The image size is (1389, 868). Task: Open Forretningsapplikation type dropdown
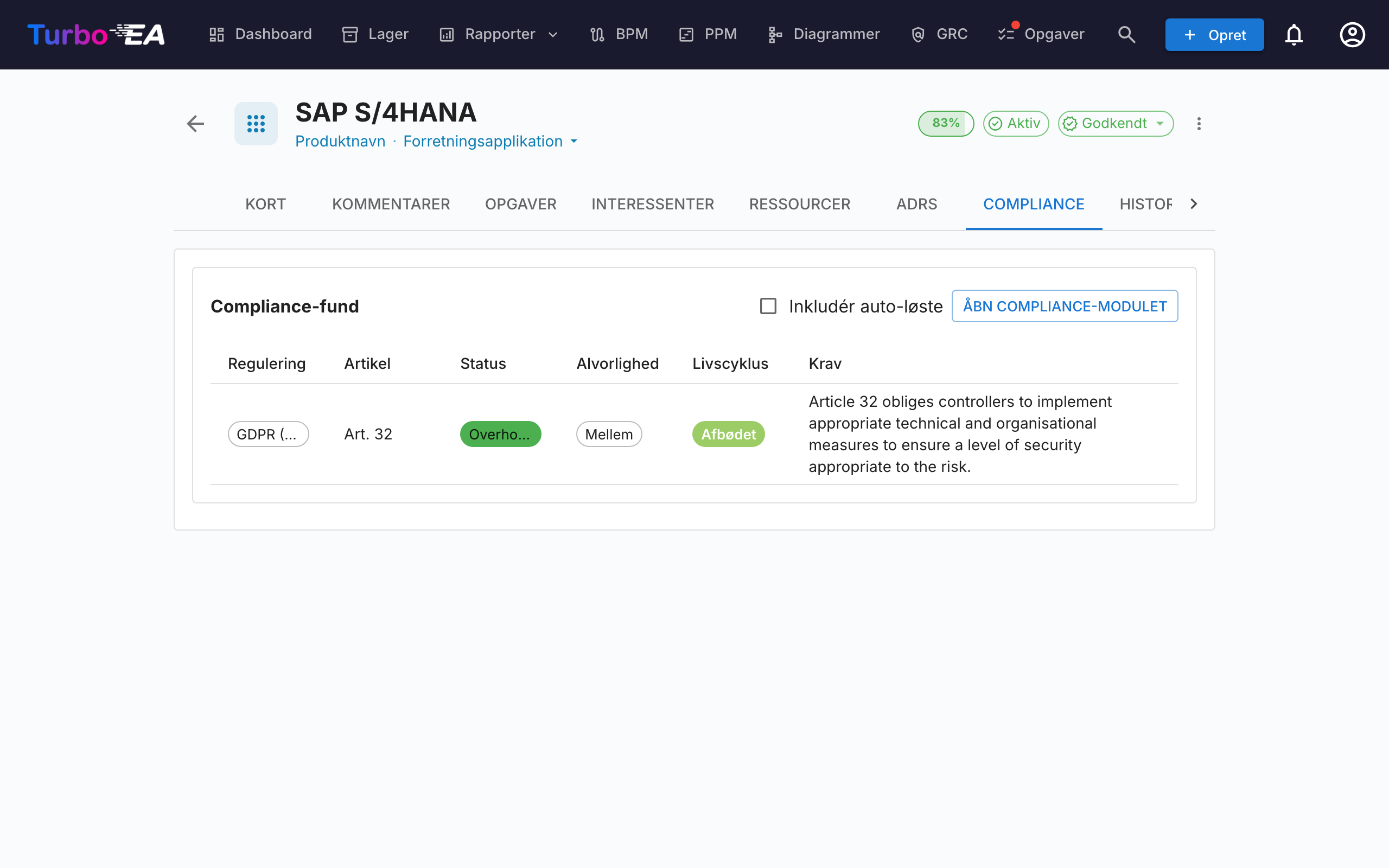(490, 141)
